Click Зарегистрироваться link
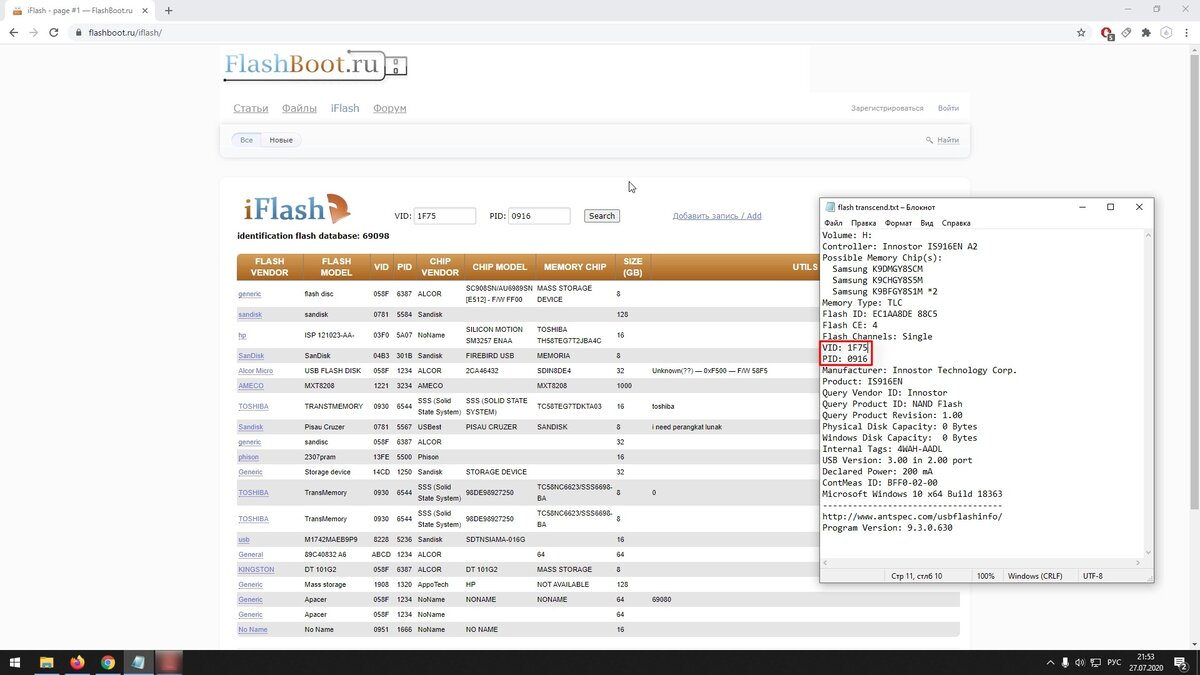1200x675 pixels. [x=887, y=108]
